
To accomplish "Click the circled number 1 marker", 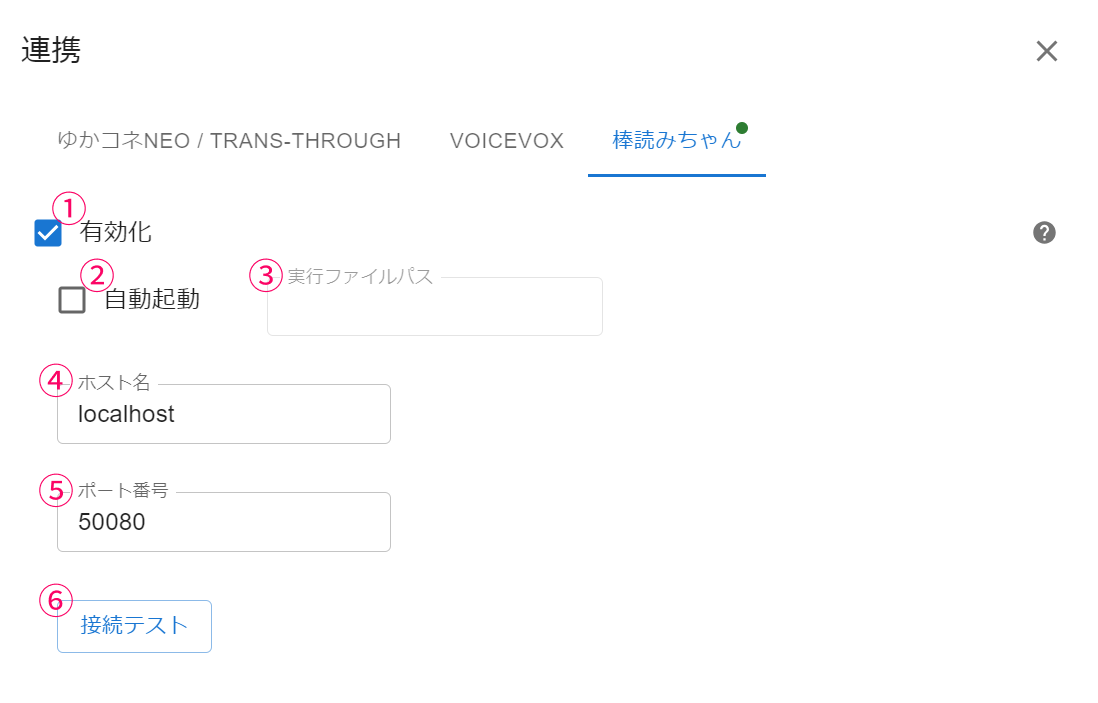I will click(69, 208).
